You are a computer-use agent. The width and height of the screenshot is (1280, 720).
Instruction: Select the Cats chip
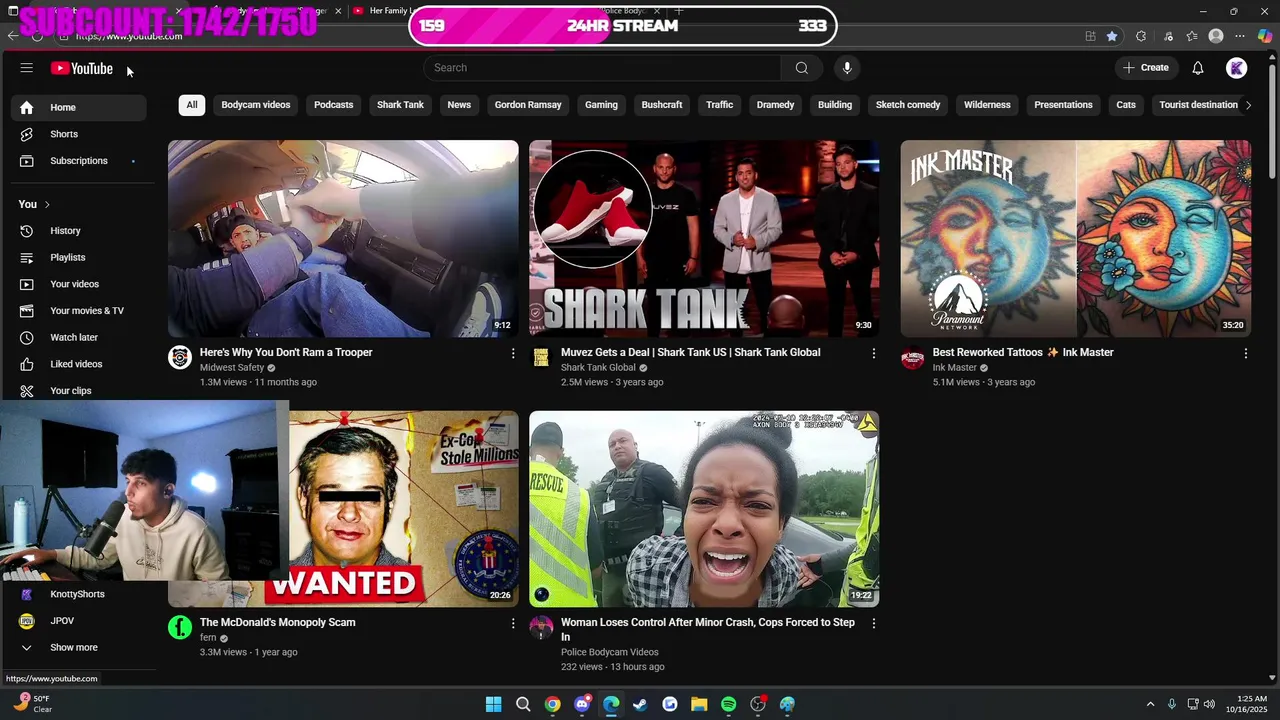(1126, 105)
